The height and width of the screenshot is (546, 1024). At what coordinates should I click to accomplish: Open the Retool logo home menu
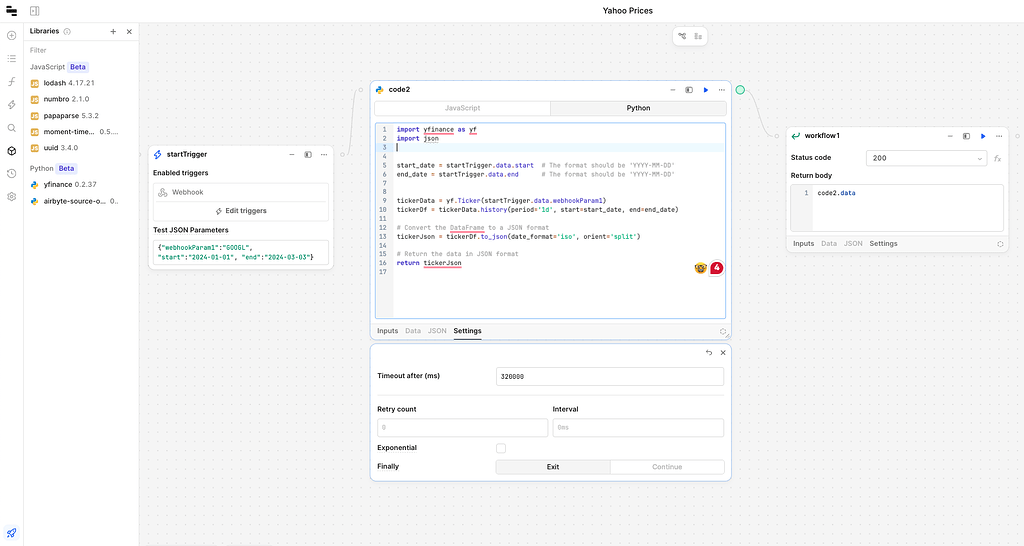point(11,11)
